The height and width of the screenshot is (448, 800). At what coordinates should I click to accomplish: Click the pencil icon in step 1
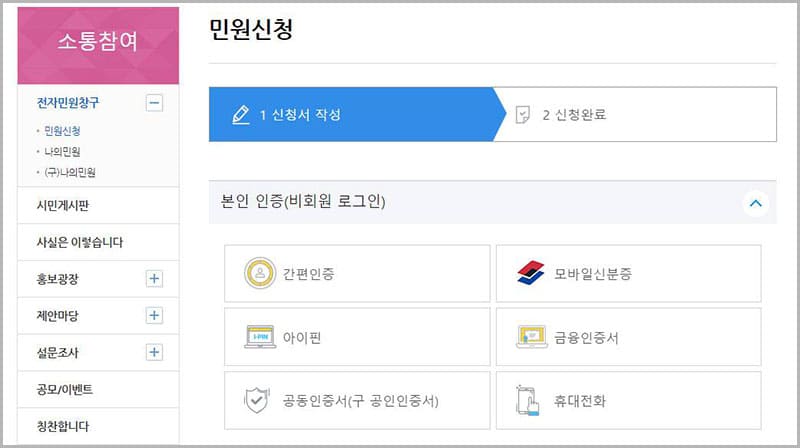click(x=240, y=115)
